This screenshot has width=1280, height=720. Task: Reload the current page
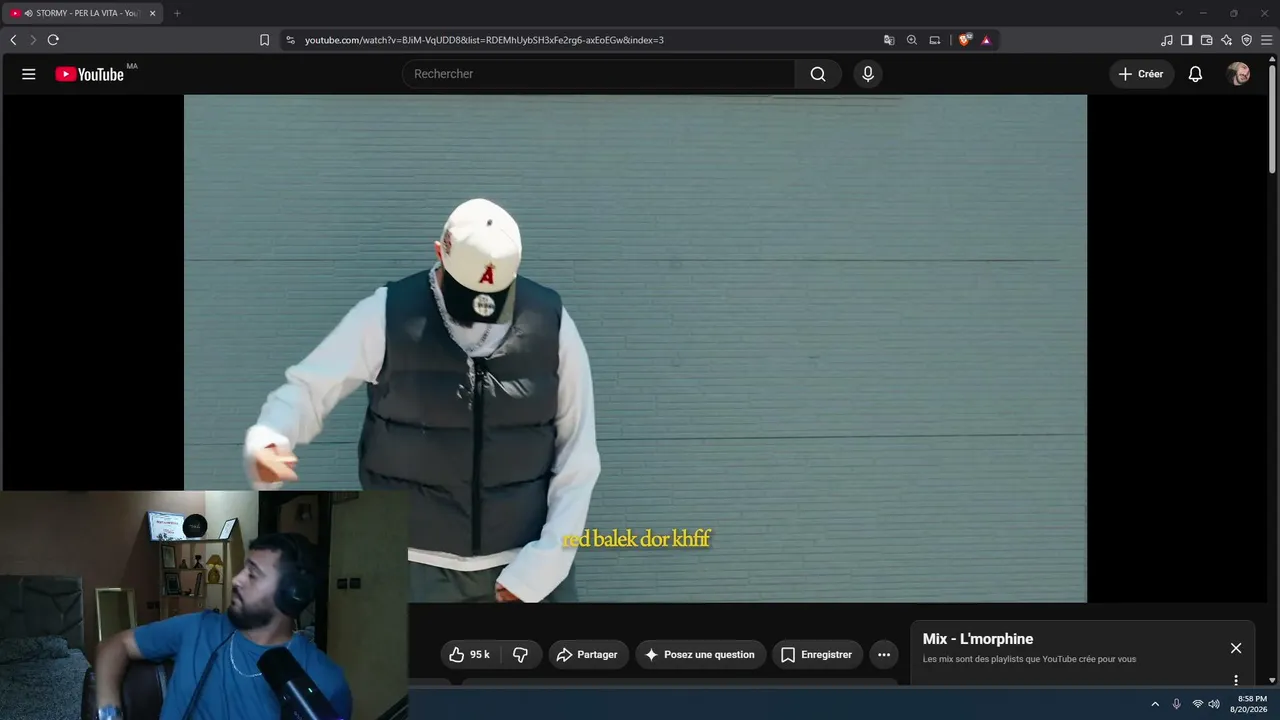[x=53, y=40]
